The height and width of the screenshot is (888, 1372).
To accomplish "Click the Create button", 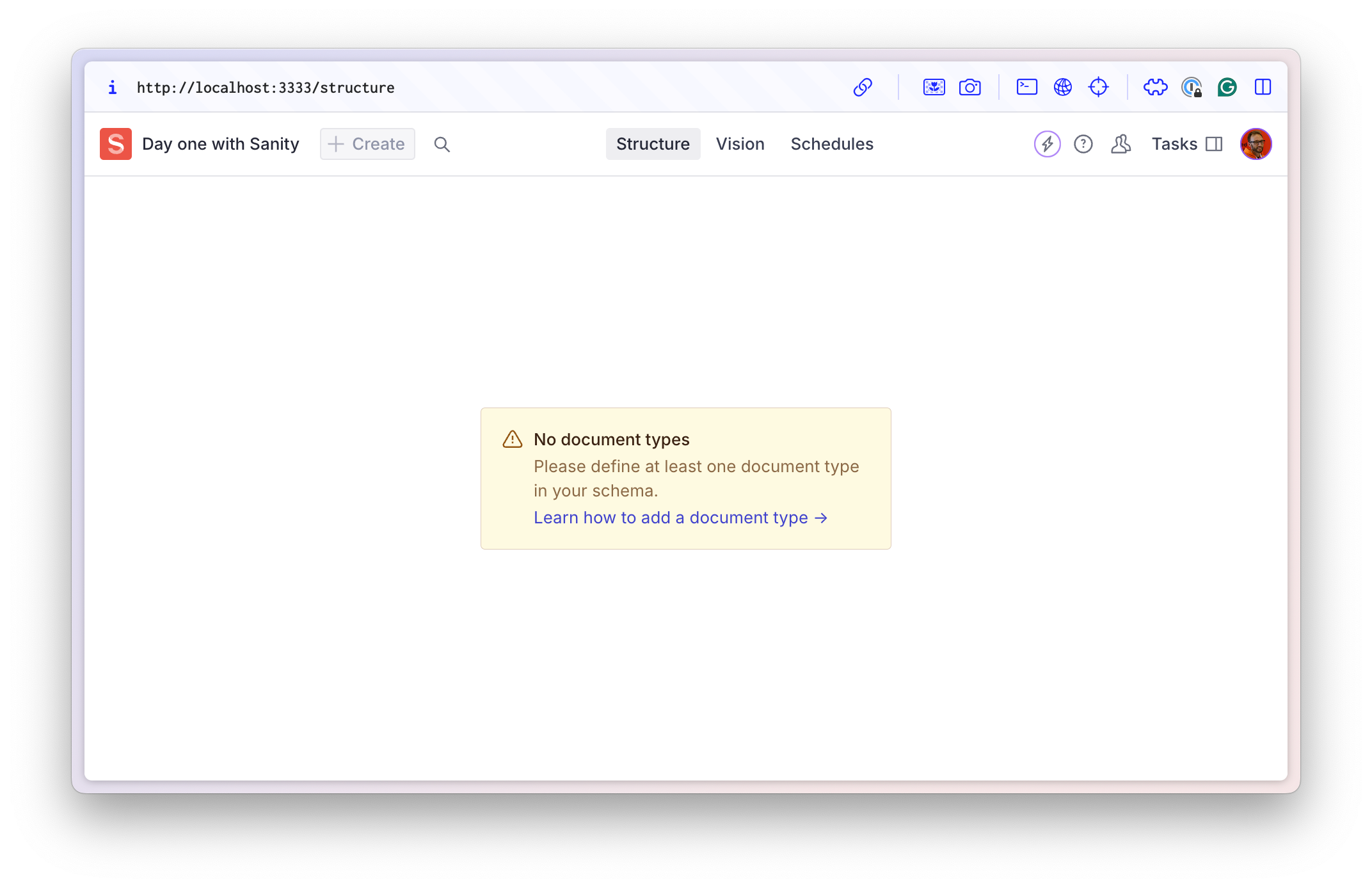I will (367, 144).
